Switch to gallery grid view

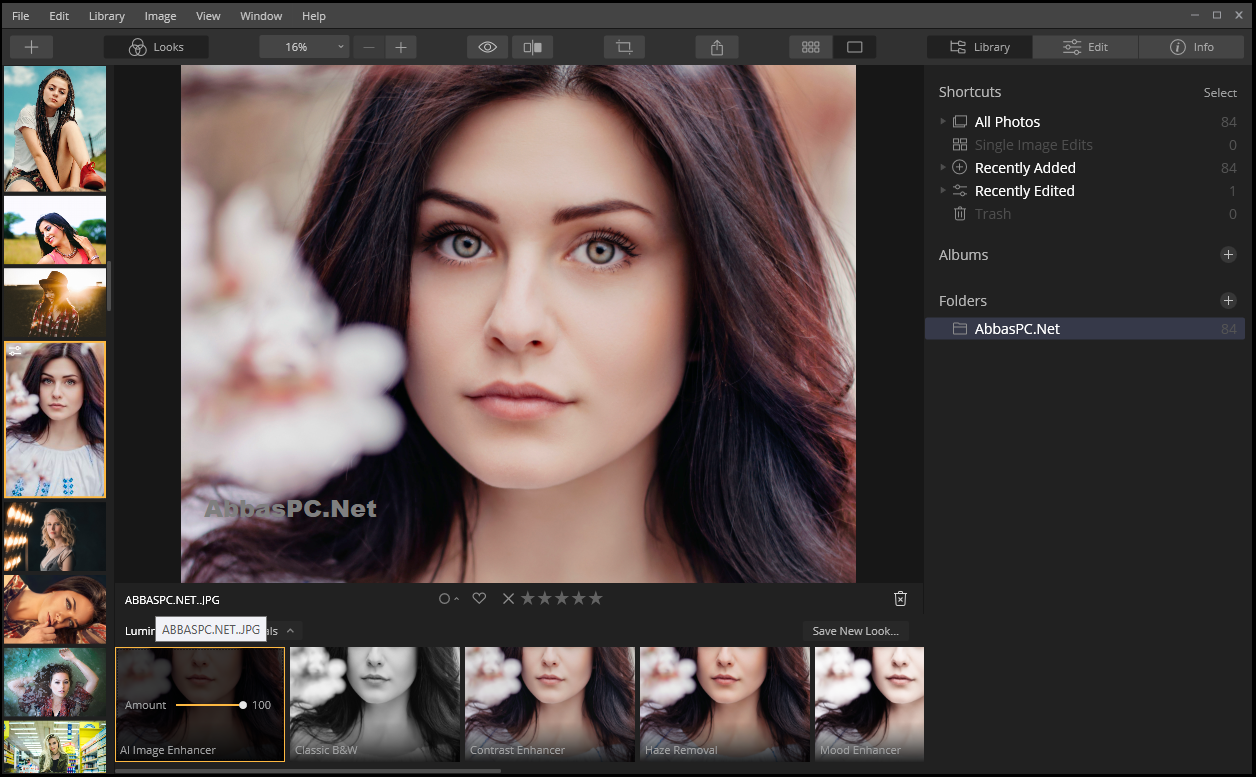tap(811, 47)
